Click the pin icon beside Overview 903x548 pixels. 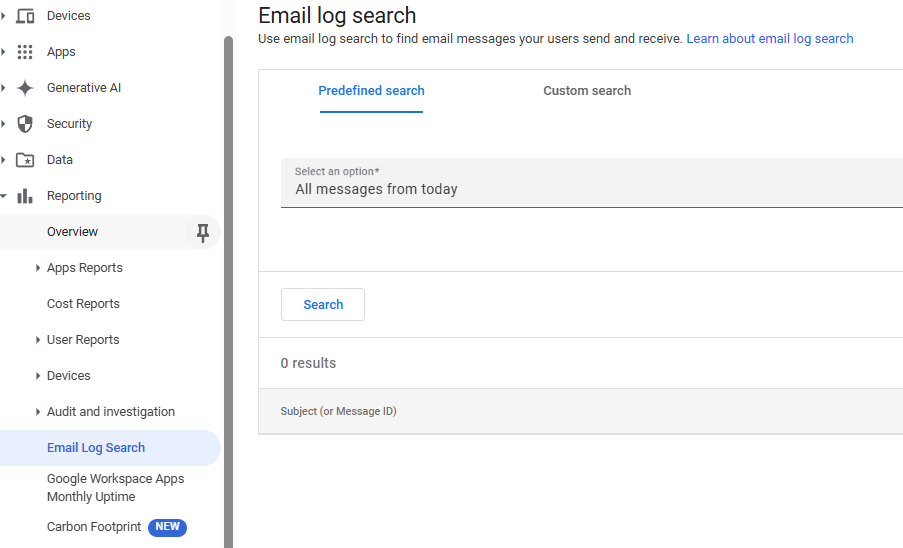point(203,233)
